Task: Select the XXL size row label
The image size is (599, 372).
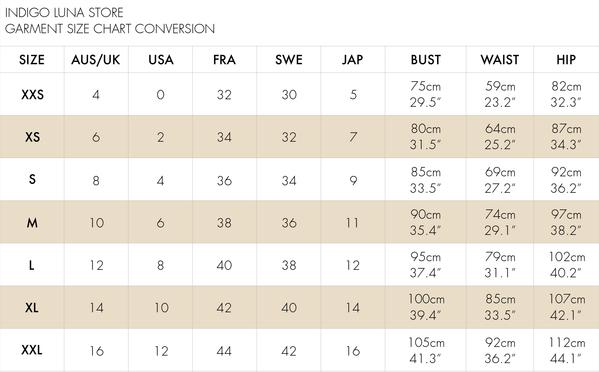Action: tap(32, 350)
